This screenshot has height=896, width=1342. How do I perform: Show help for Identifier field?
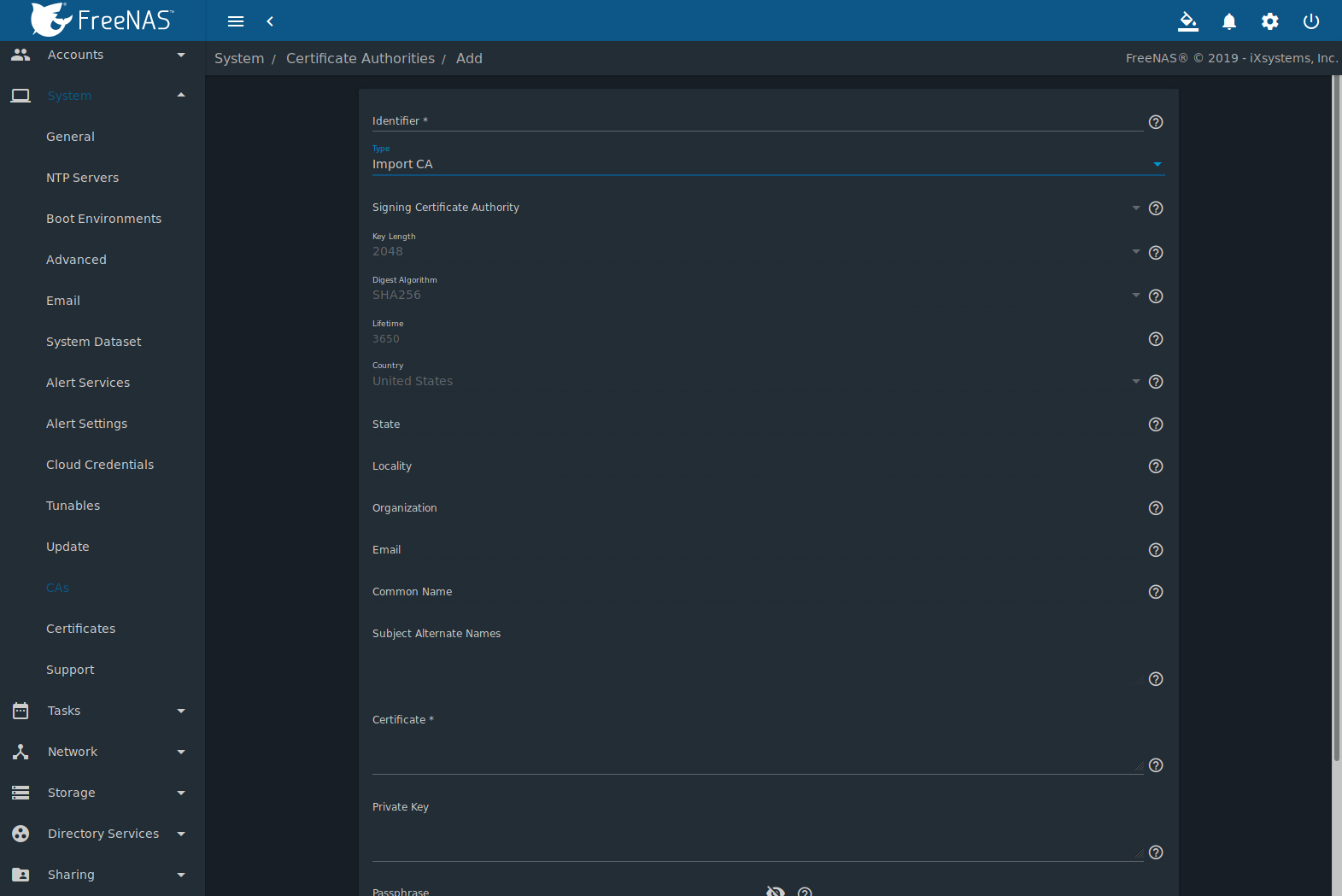(1156, 122)
